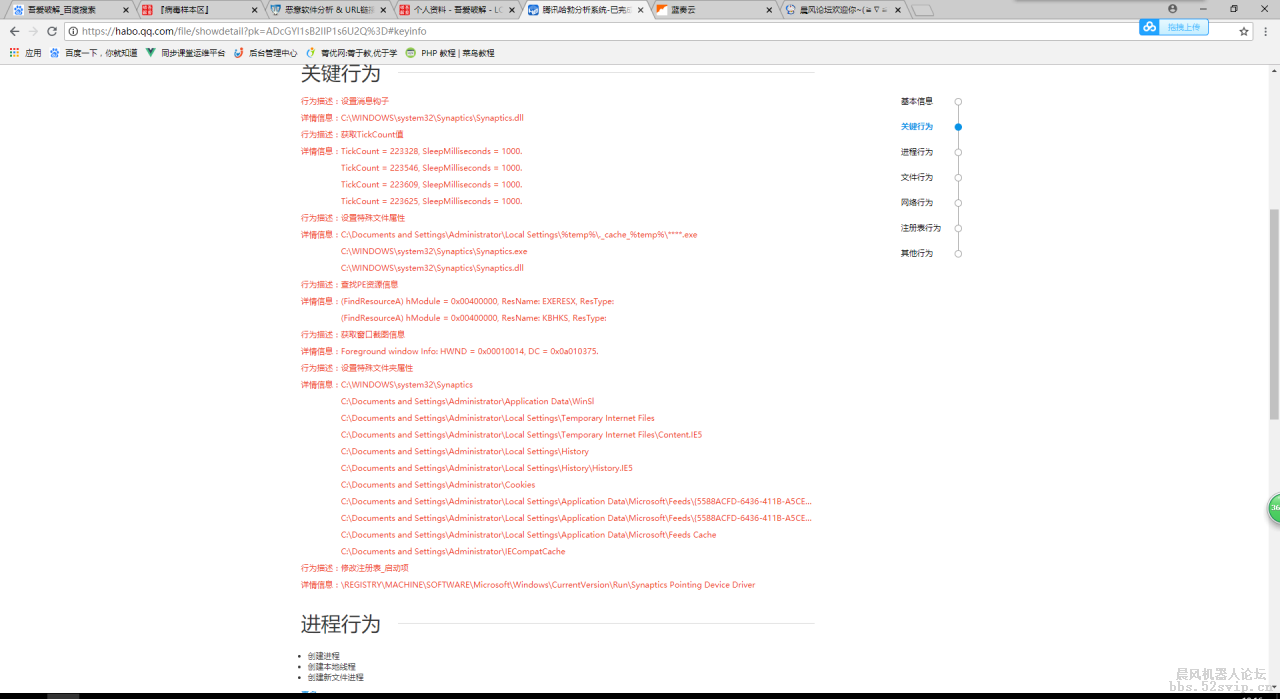Select the 基本信息 navigation dot
Screen dimensions: 1280x699
958,102
